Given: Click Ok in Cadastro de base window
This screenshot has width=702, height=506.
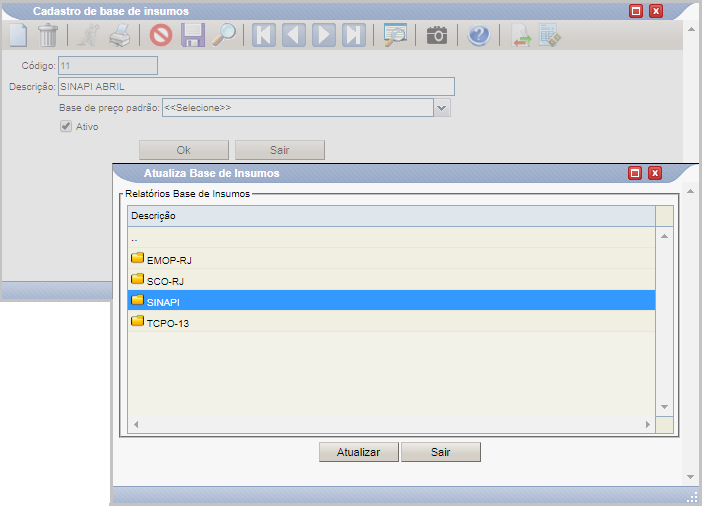Looking at the screenshot, I should coord(184,150).
